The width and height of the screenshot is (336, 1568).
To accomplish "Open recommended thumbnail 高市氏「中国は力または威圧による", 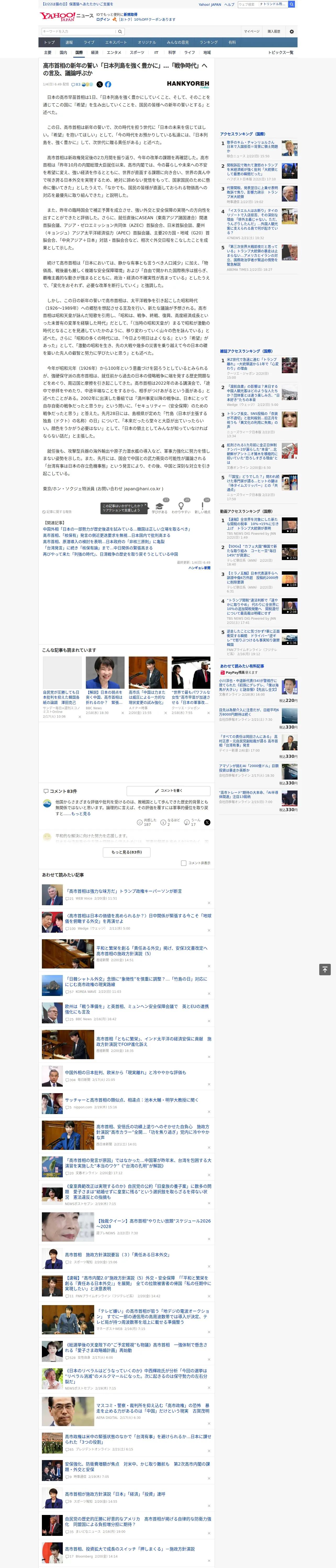I will [148, 673].
